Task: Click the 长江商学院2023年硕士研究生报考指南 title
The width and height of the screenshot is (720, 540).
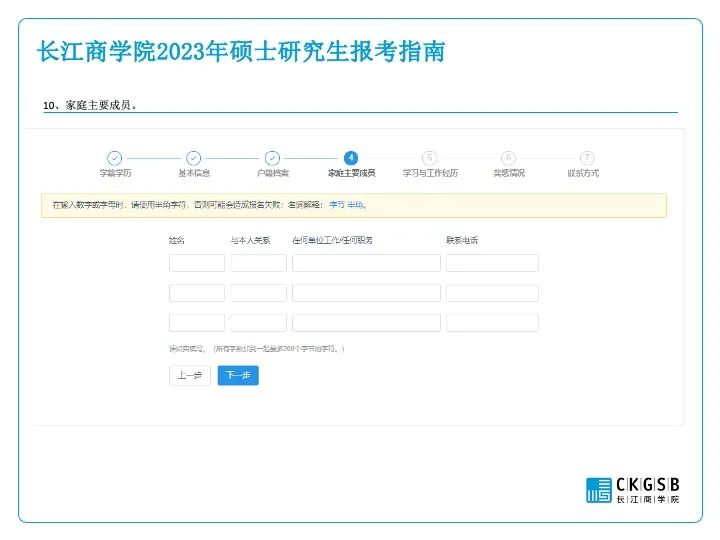Action: click(x=241, y=51)
